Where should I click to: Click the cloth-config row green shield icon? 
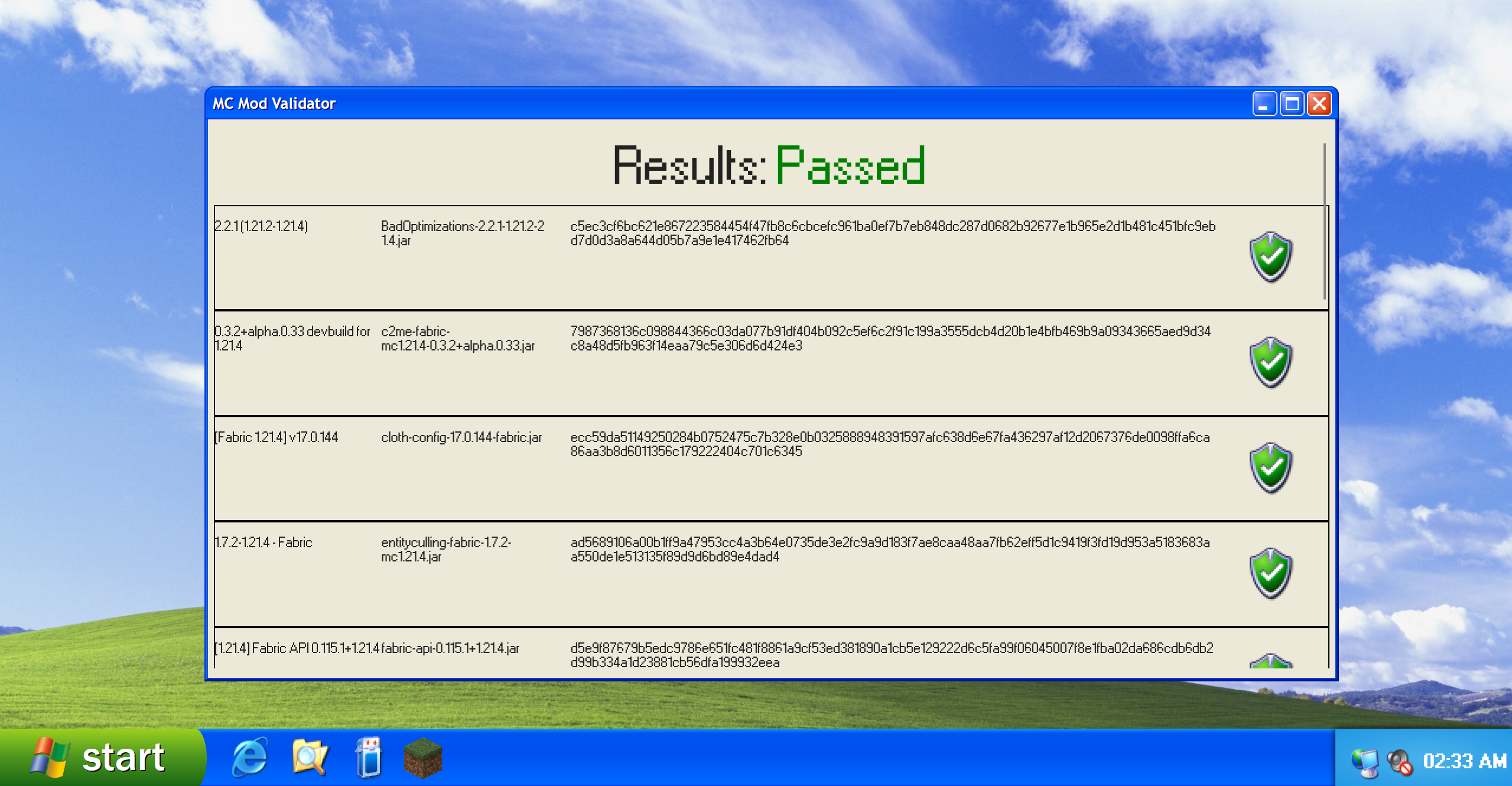(1270, 467)
